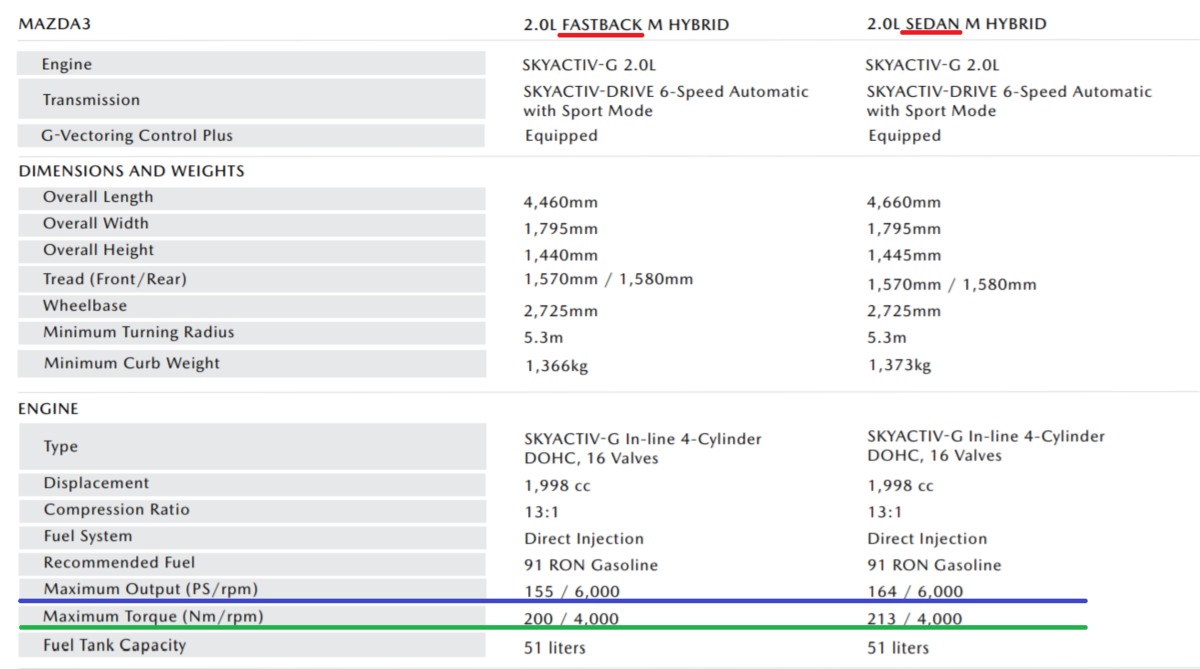The width and height of the screenshot is (1200, 669).
Task: Click the Fastback curb weight value 1,366kg
Action: (x=556, y=366)
